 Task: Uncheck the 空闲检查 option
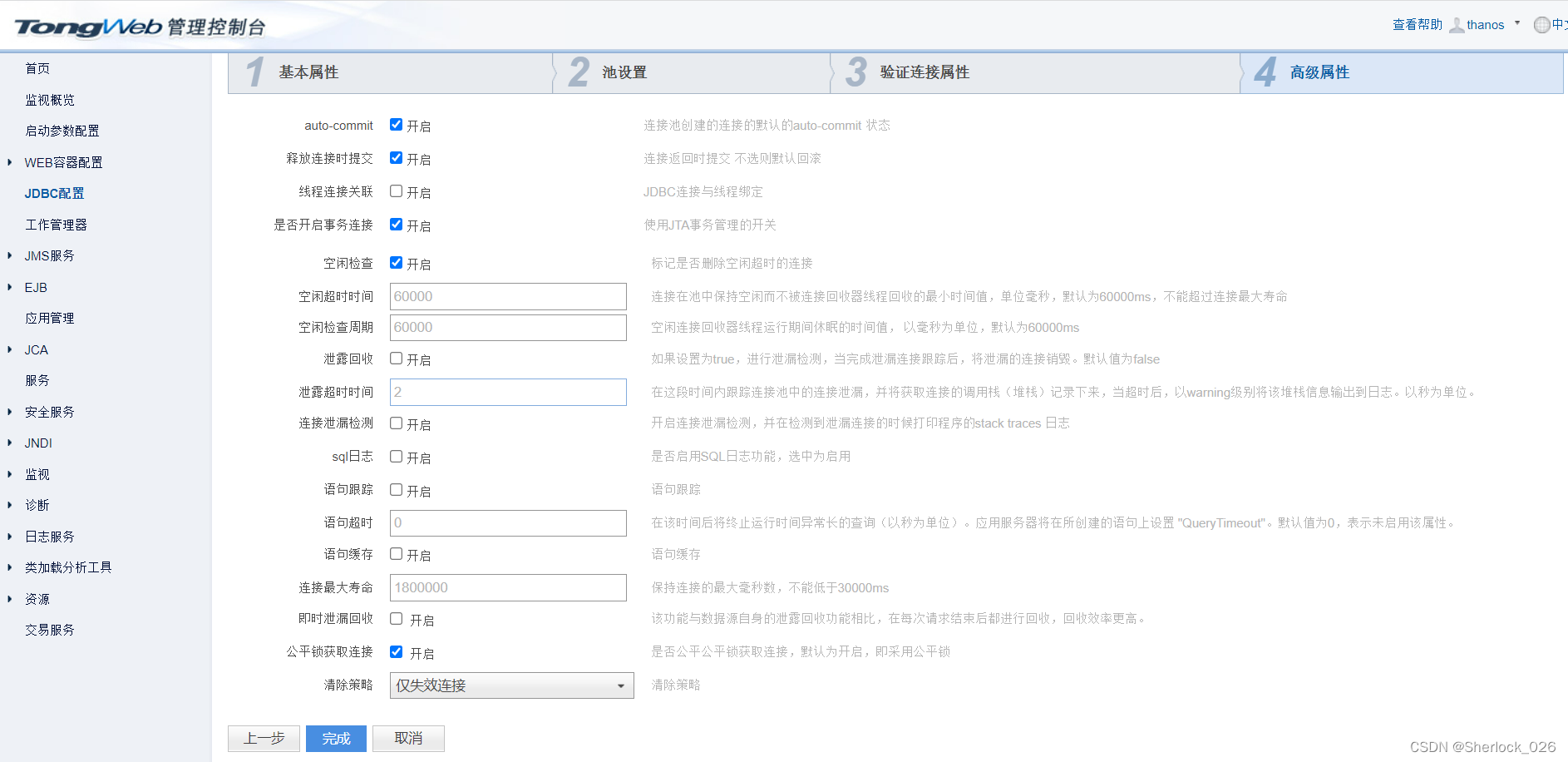pos(396,263)
